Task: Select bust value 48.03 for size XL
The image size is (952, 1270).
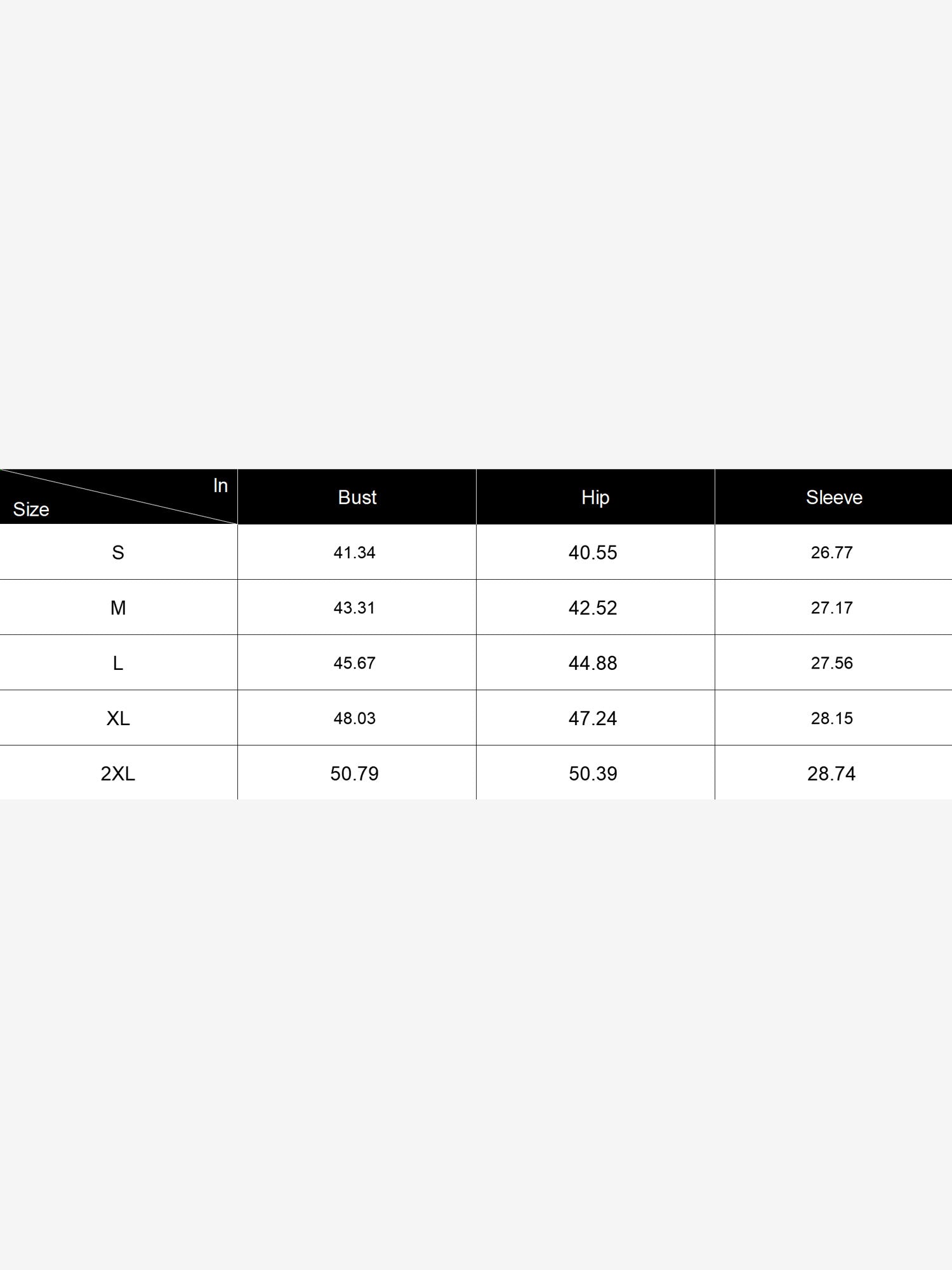Action: pyautogui.click(x=354, y=718)
